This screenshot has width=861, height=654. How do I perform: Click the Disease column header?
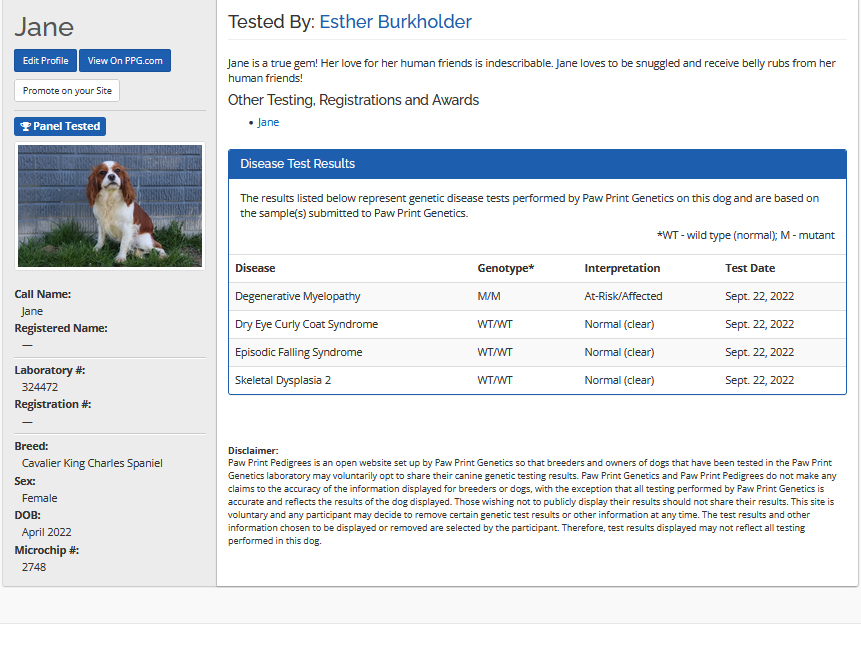[x=255, y=268]
